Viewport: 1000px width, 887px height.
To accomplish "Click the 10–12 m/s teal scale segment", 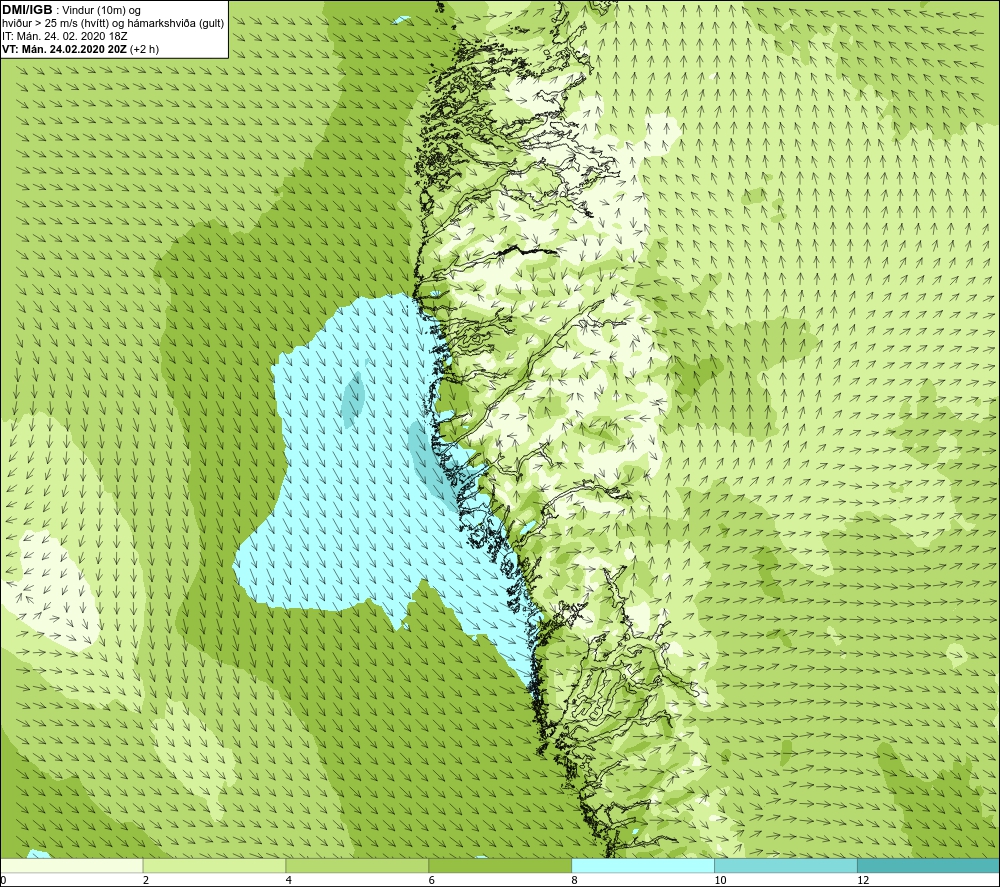I will (786, 866).
